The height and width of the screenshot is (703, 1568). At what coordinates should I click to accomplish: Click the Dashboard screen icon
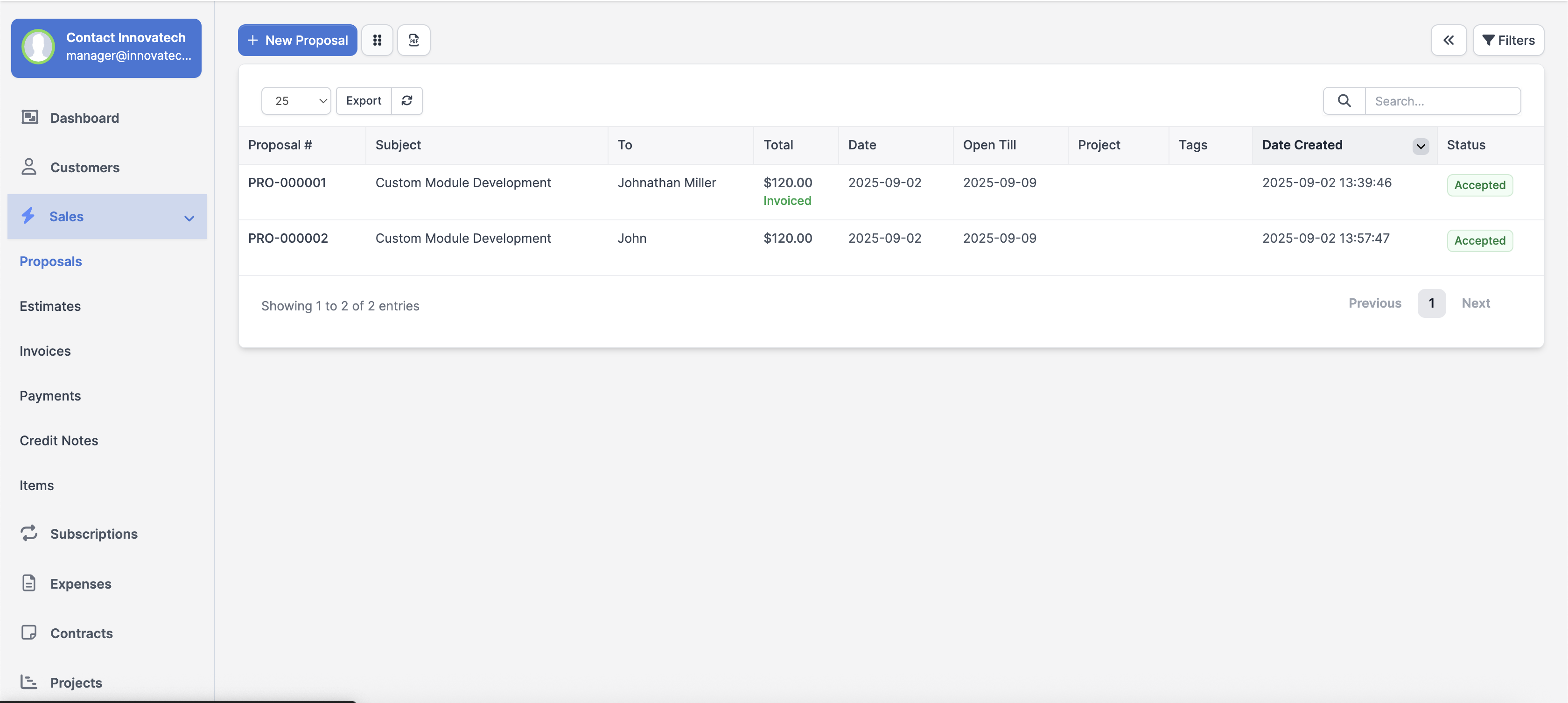coord(29,117)
